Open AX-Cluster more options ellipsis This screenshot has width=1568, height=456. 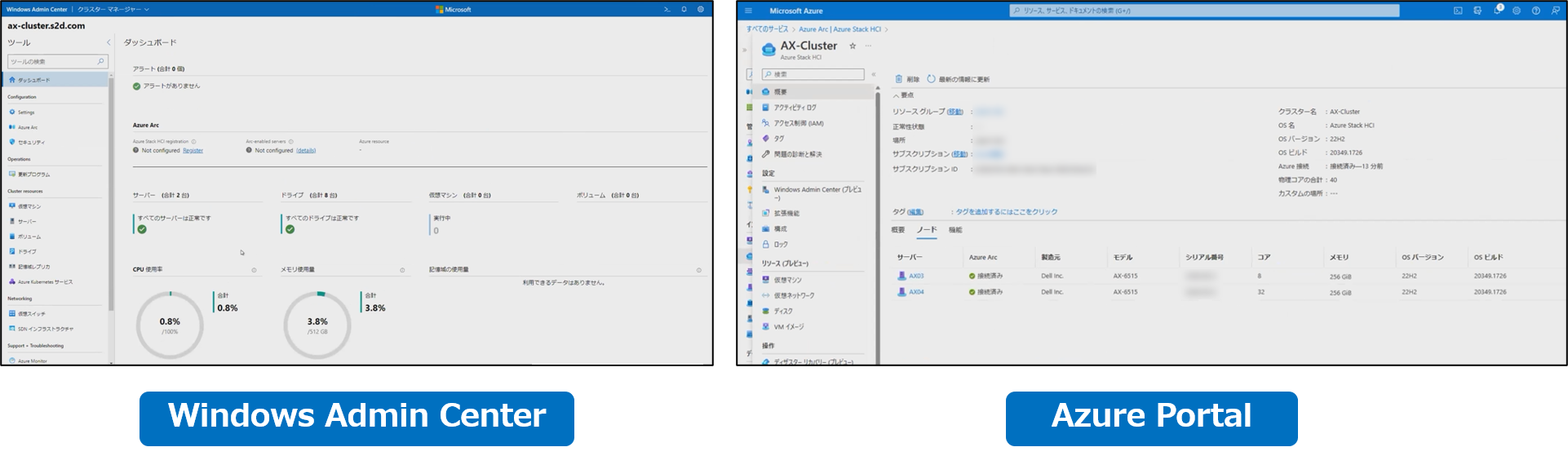[868, 46]
